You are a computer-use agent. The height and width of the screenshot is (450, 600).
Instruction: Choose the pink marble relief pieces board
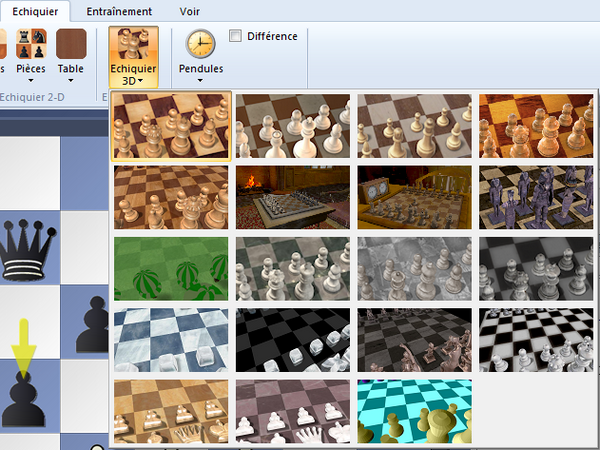point(293,411)
